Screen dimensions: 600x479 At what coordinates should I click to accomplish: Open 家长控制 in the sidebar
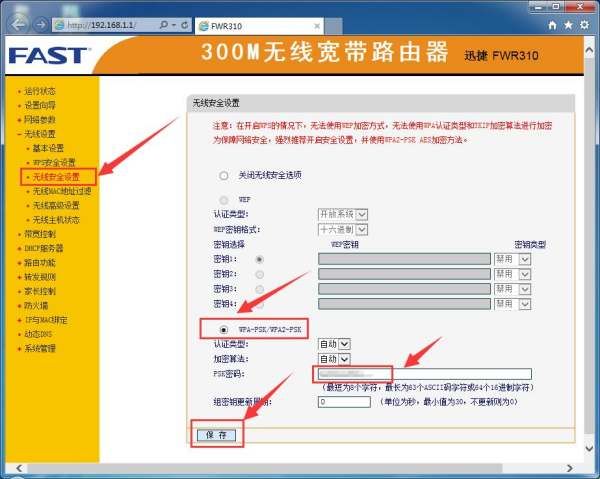click(40, 291)
